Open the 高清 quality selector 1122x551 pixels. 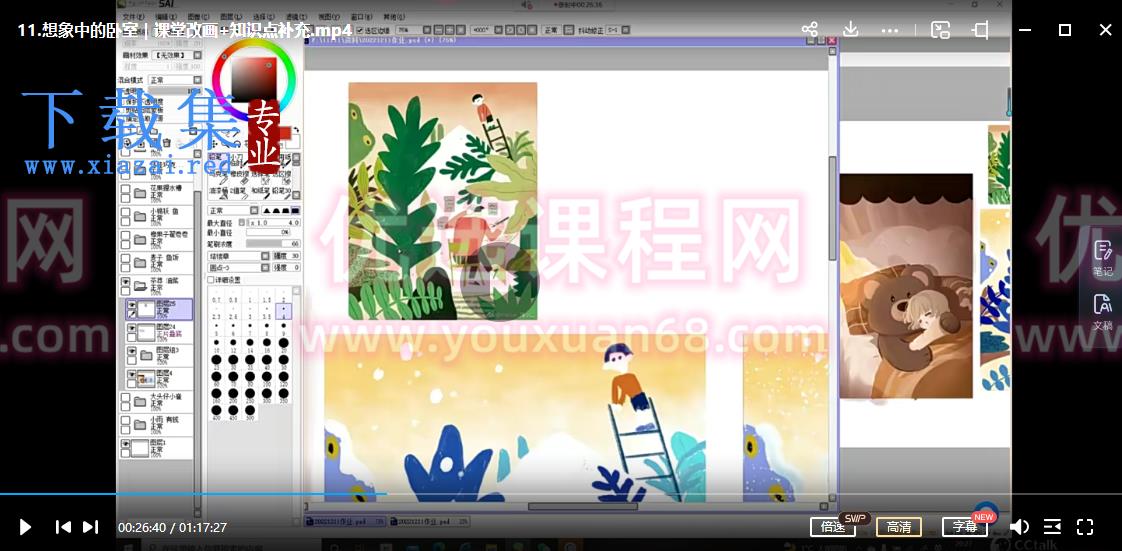[899, 527]
